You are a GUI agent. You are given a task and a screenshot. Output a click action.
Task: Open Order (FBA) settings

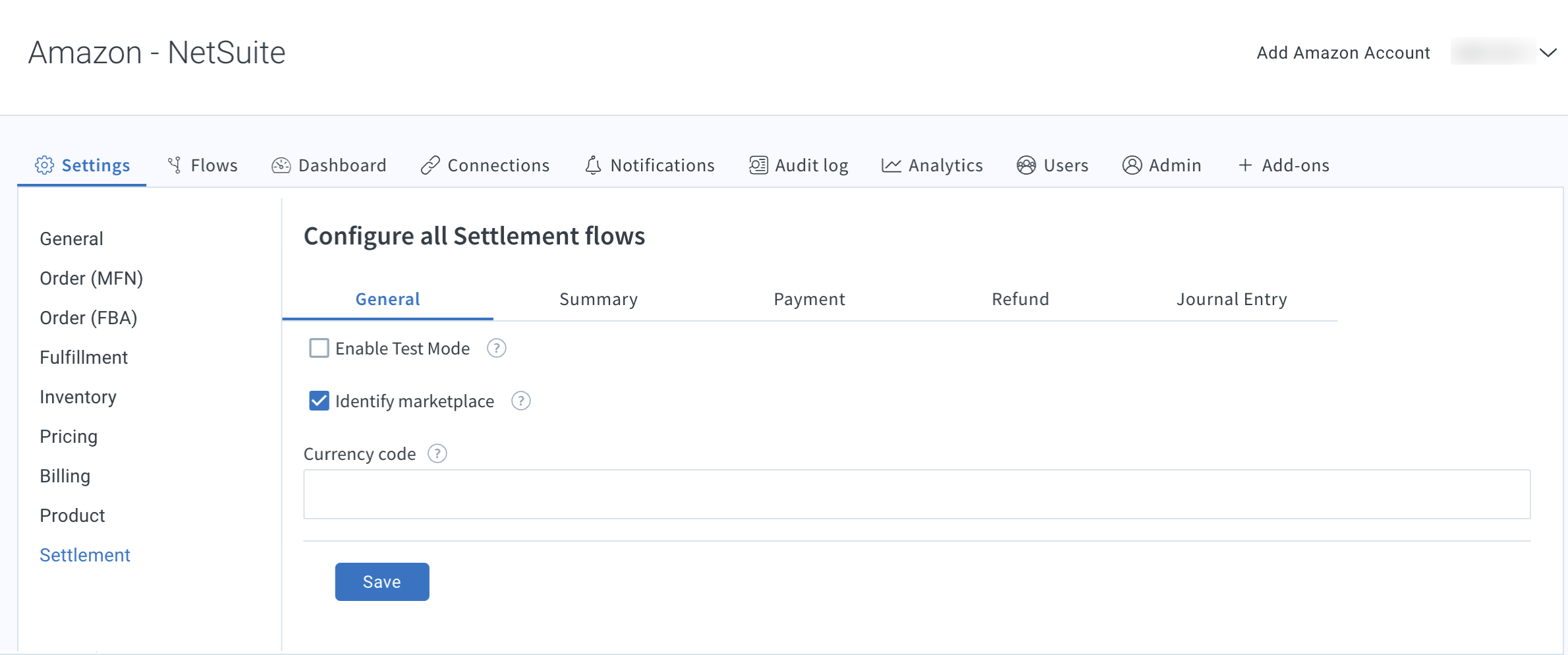coord(88,318)
